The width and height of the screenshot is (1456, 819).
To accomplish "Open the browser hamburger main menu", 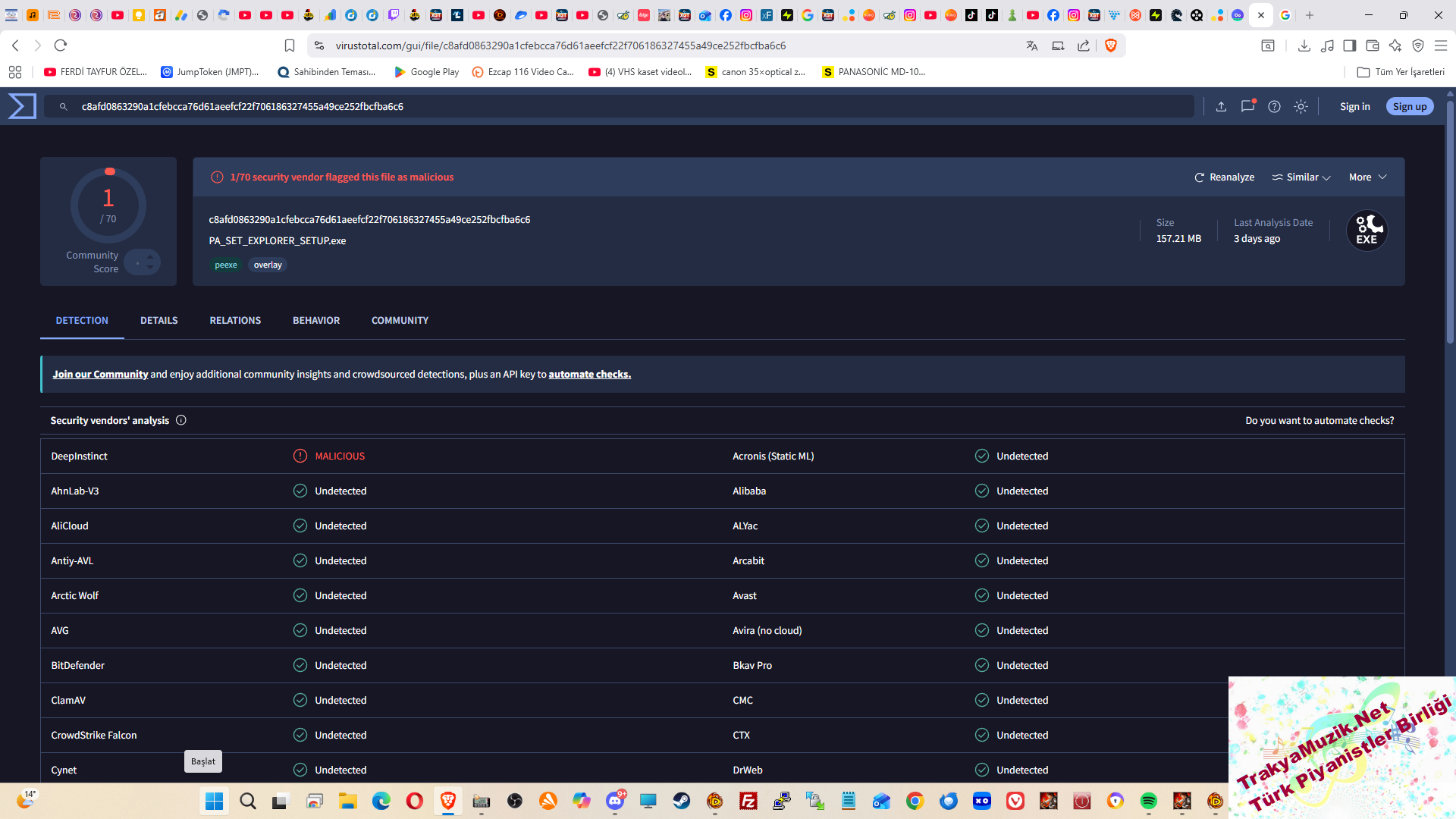I will pos(1441,46).
